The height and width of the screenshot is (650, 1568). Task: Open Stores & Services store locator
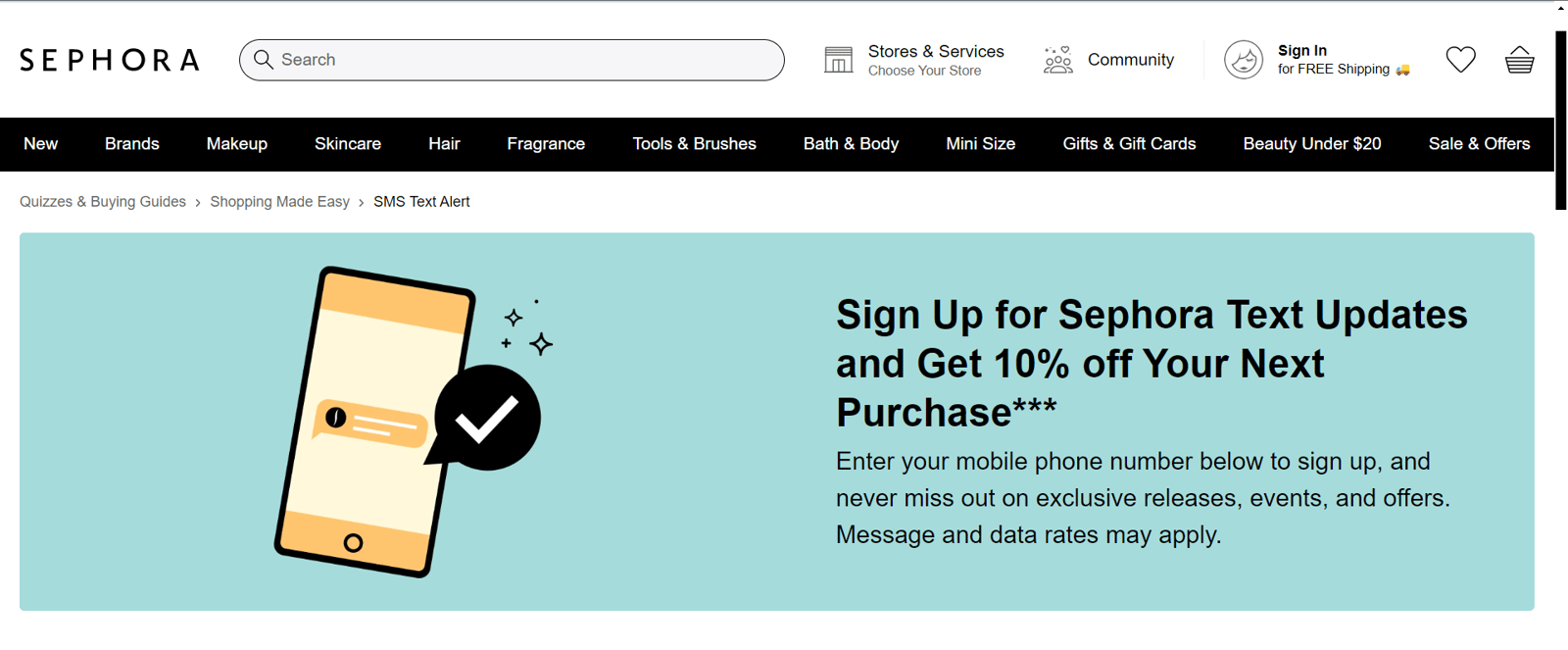[917, 59]
